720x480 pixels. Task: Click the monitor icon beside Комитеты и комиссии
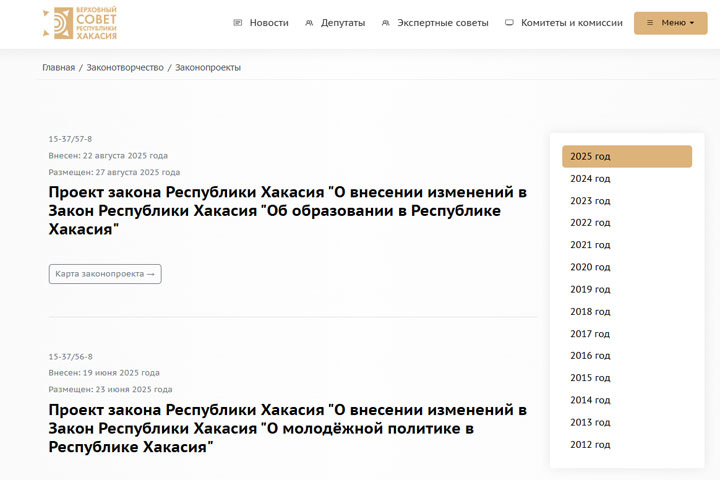coord(509,23)
